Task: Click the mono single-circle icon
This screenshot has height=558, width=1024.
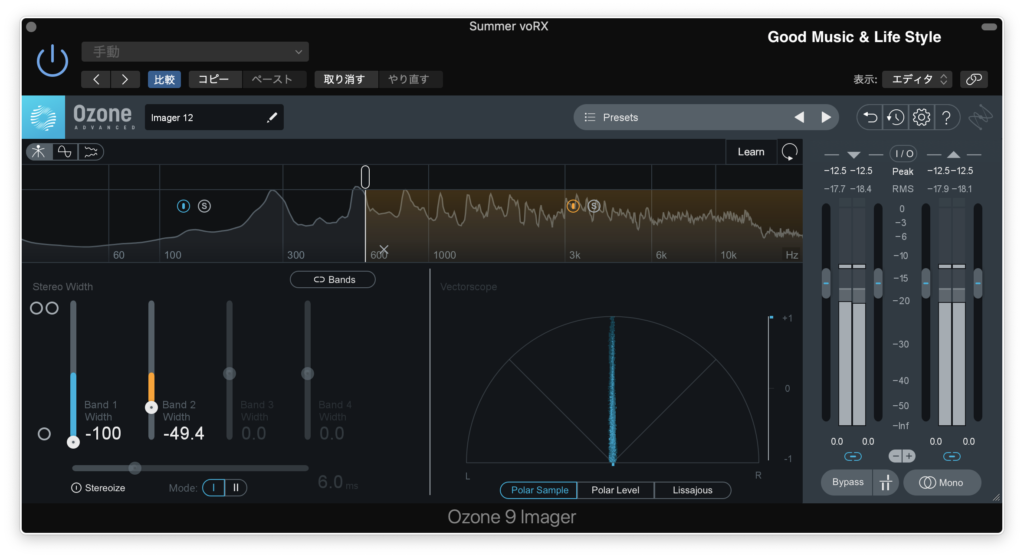Action: pyautogui.click(x=44, y=433)
